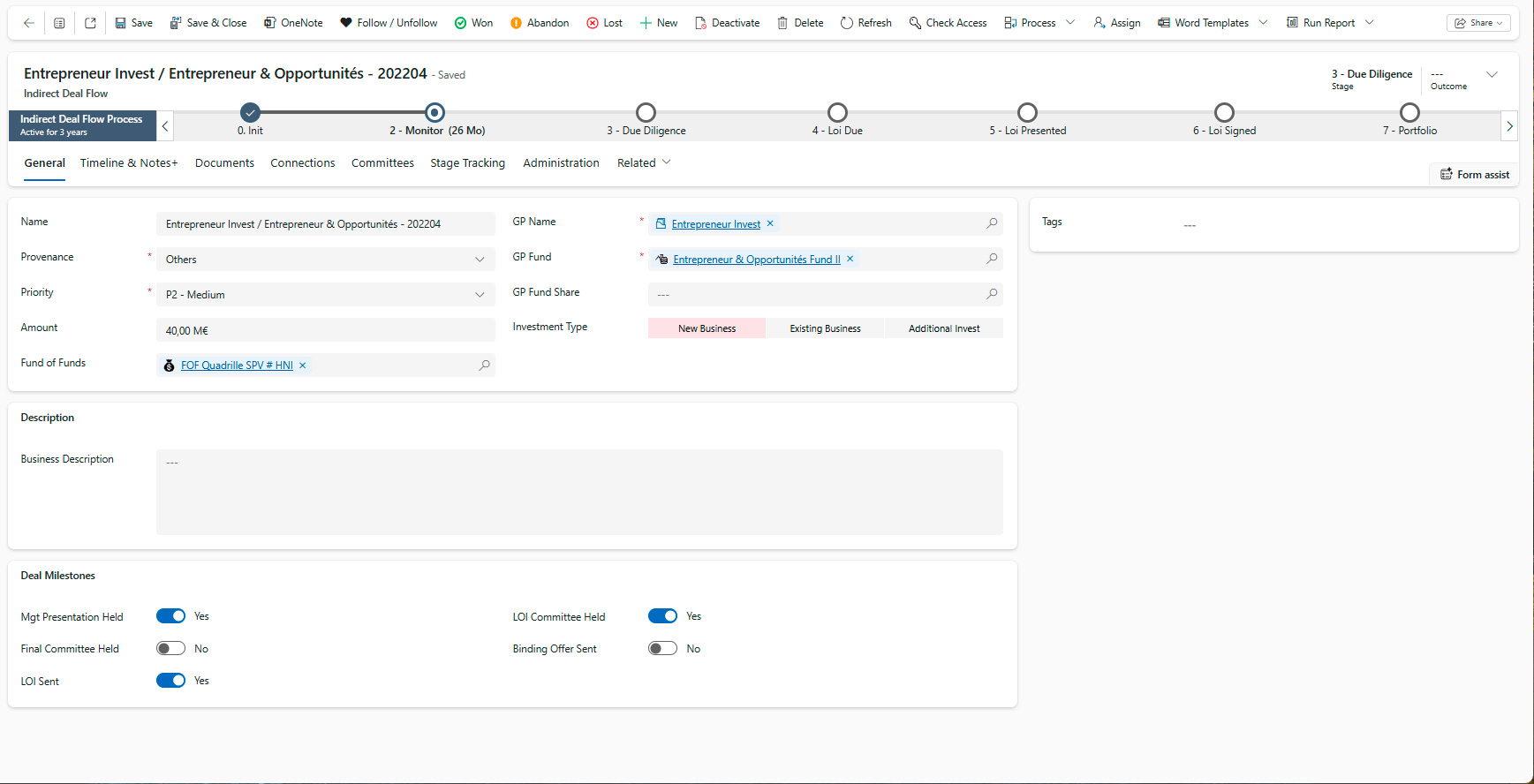
Task: Click Check Access
Action: (948, 23)
